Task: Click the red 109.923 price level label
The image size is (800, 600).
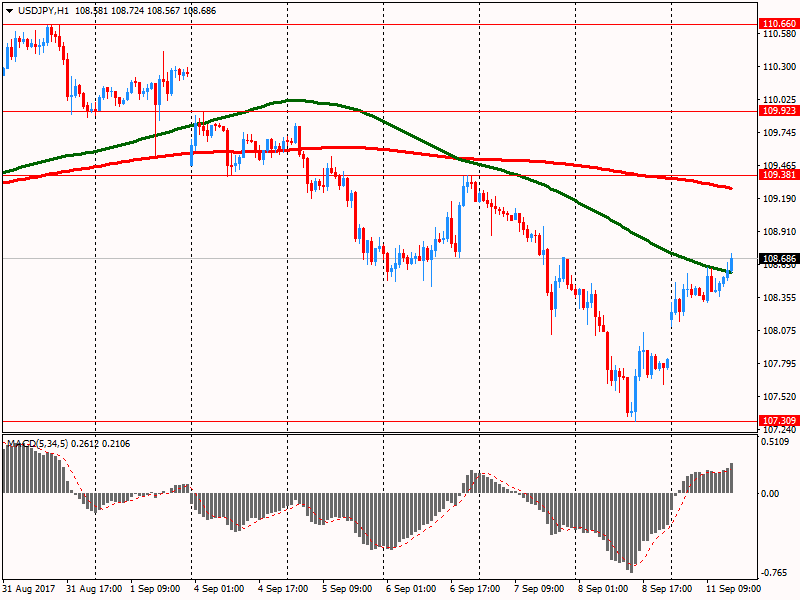Action: point(779,111)
